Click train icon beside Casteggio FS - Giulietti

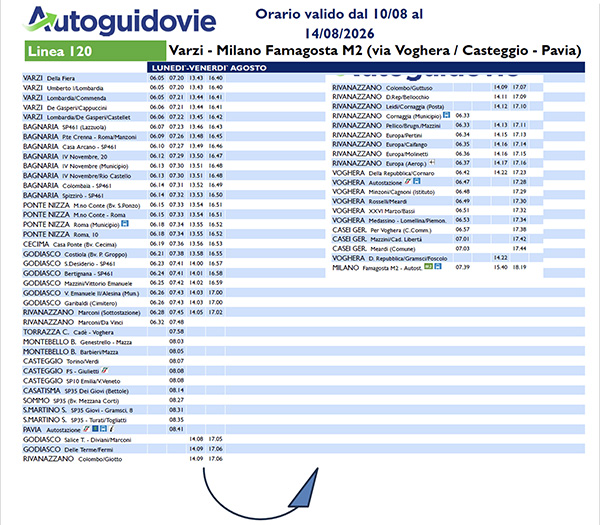[x=104, y=370]
